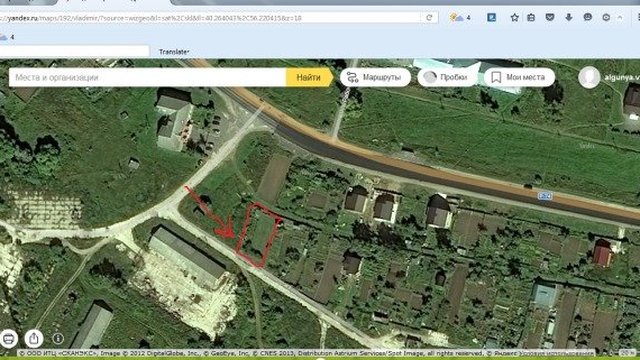The height and width of the screenshot is (360, 640).
Task: Click the blue square extension icon
Action: click(x=491, y=18)
